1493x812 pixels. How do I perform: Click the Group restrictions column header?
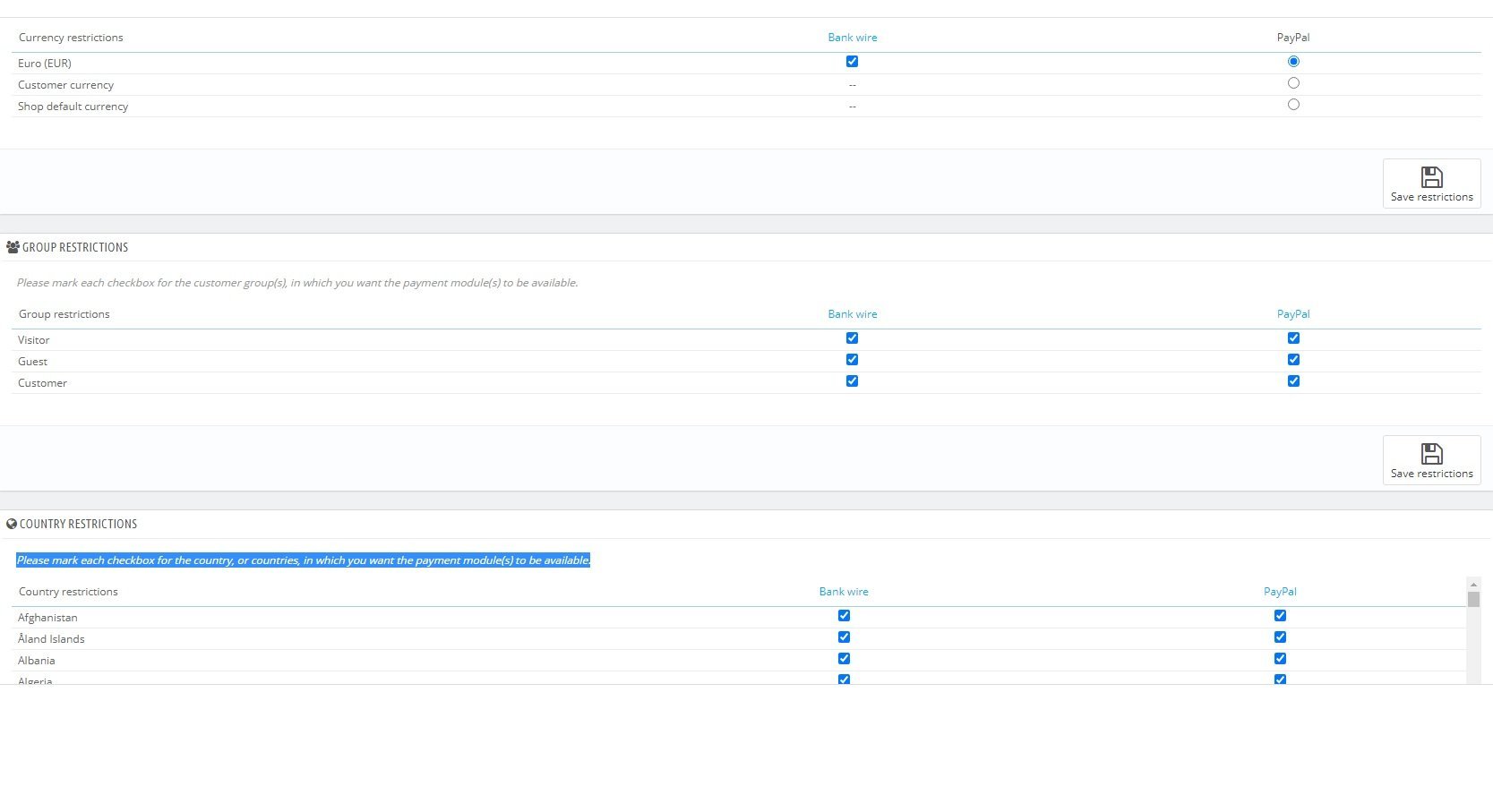click(64, 314)
